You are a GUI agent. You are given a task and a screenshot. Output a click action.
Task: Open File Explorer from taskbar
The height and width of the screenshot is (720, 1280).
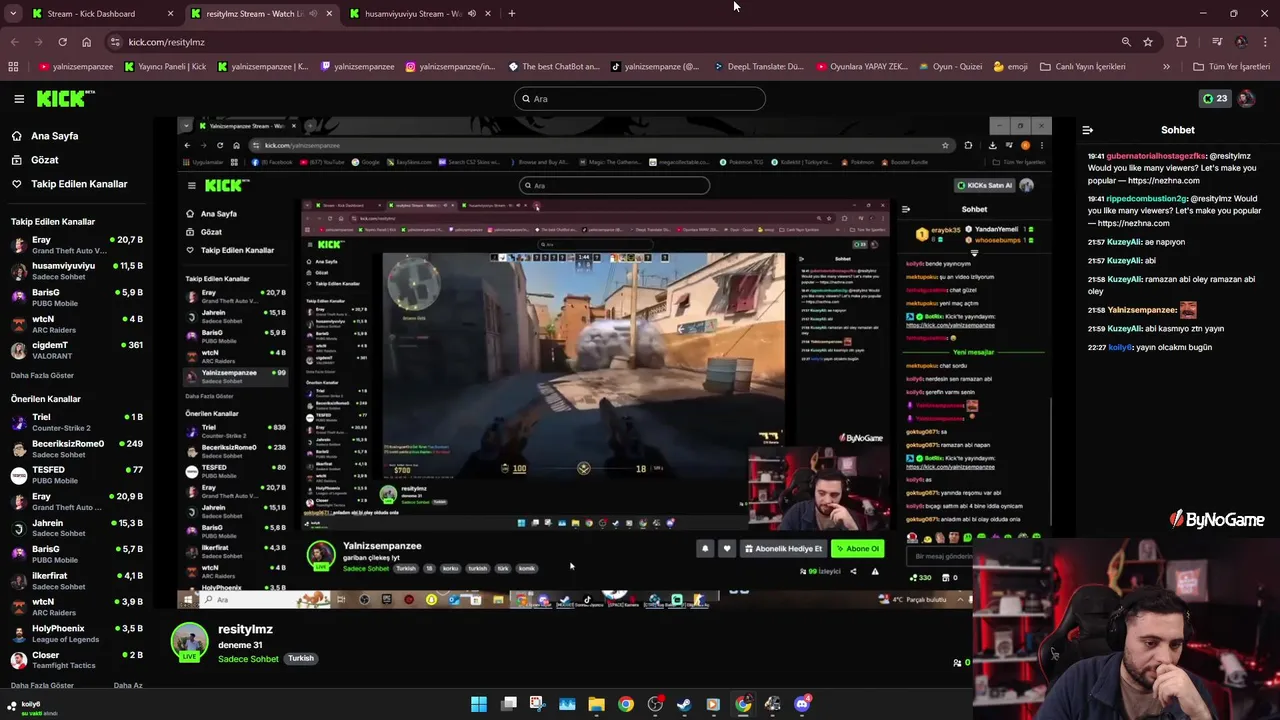click(x=596, y=704)
